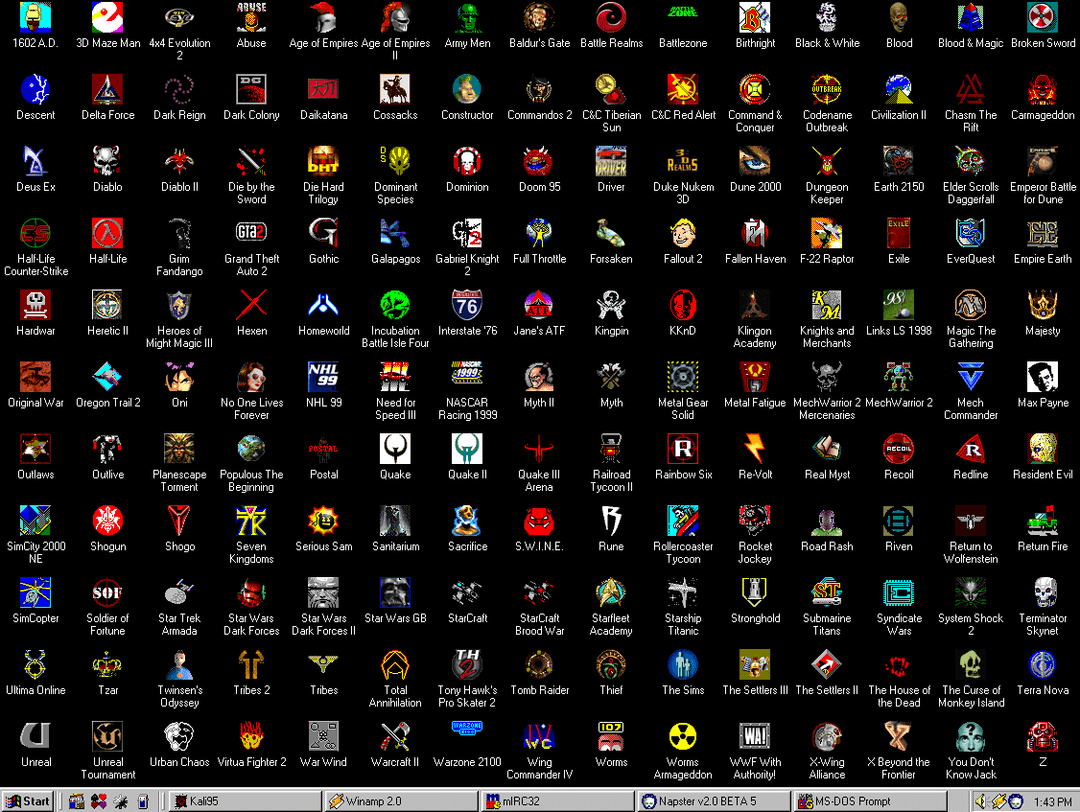
Task: Click the Tomb Raider icon
Action: pyautogui.click(x=539, y=664)
